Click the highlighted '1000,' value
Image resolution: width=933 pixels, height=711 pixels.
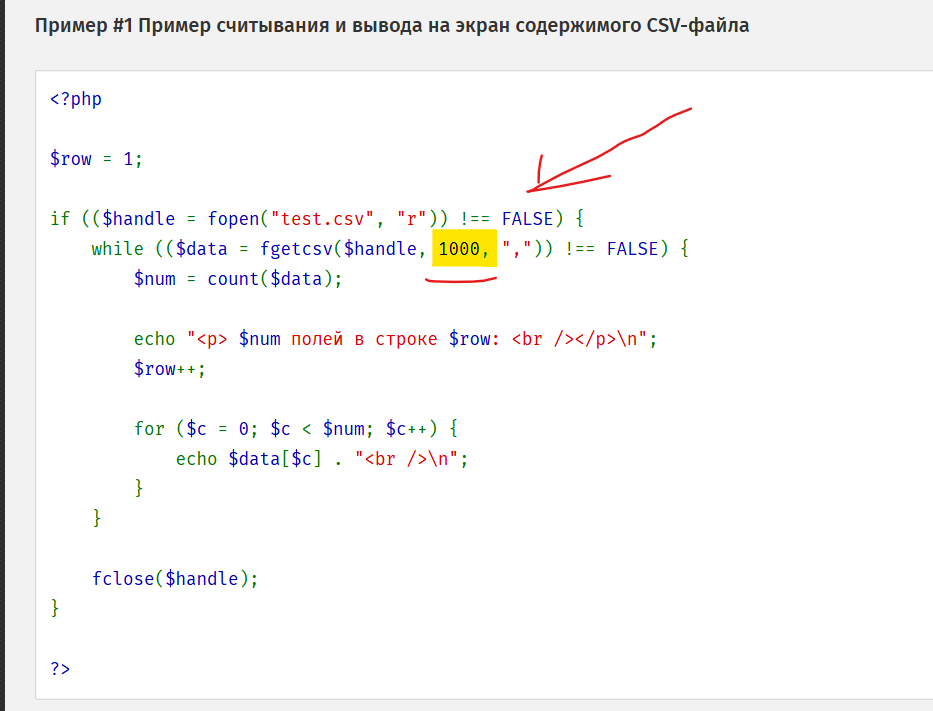[x=464, y=248]
